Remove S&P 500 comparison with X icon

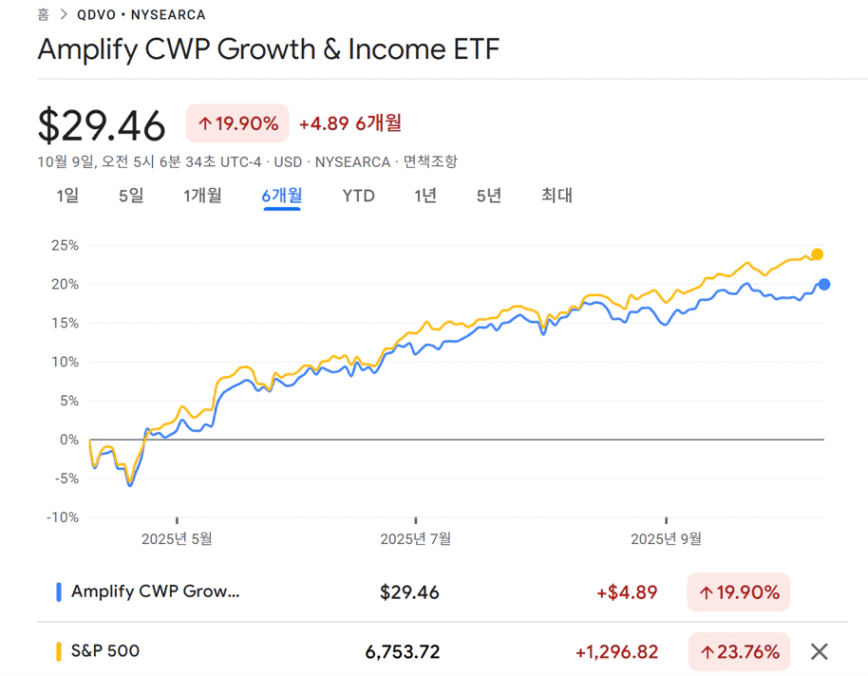coord(819,652)
